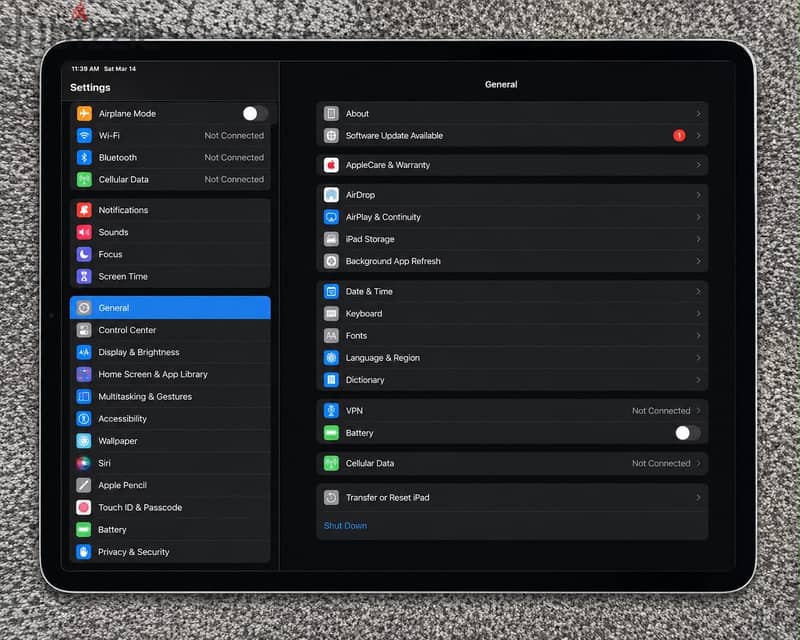Screen dimensions: 800x640
Task: Tap the 11:39 AM clock in status bar
Action: [x=85, y=68]
